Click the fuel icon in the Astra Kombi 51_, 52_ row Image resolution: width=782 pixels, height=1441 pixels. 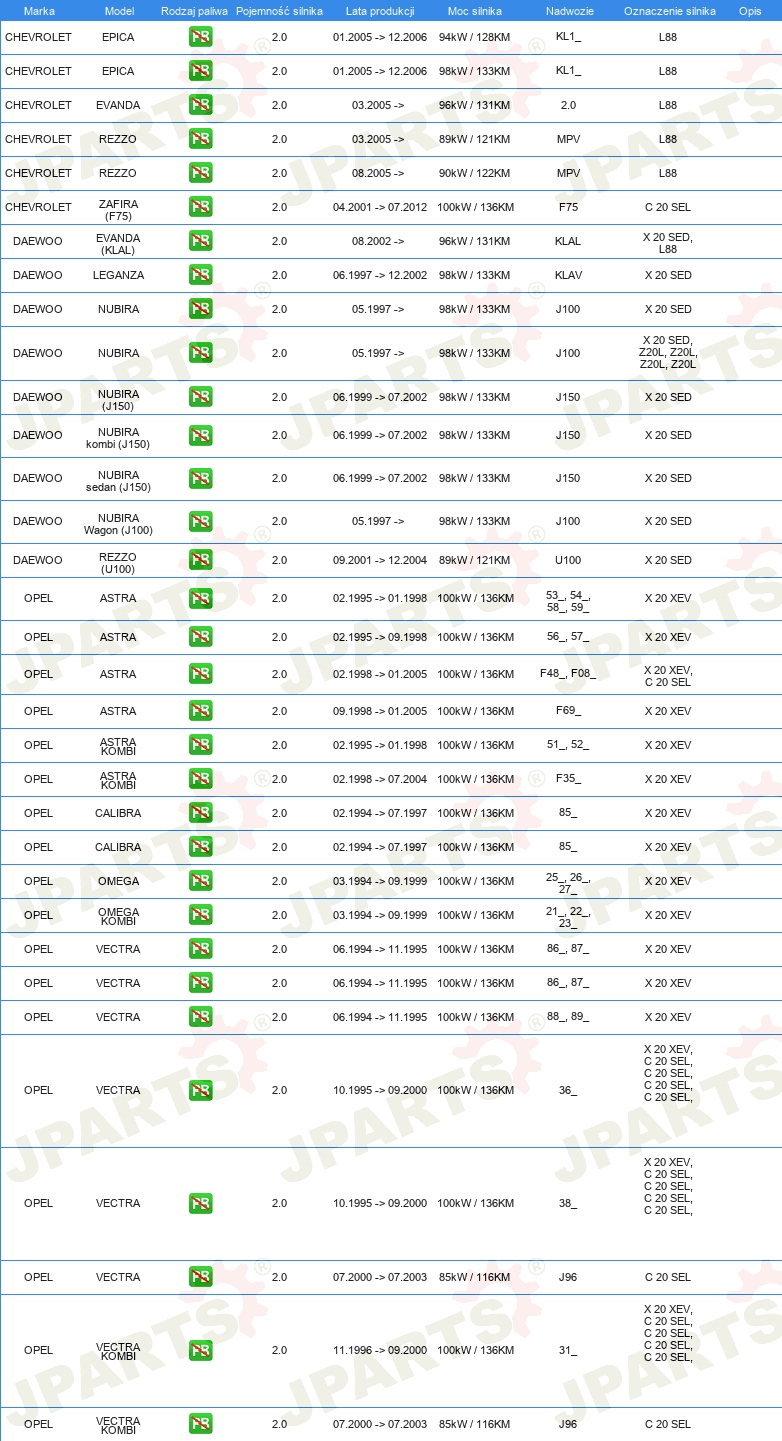200,745
